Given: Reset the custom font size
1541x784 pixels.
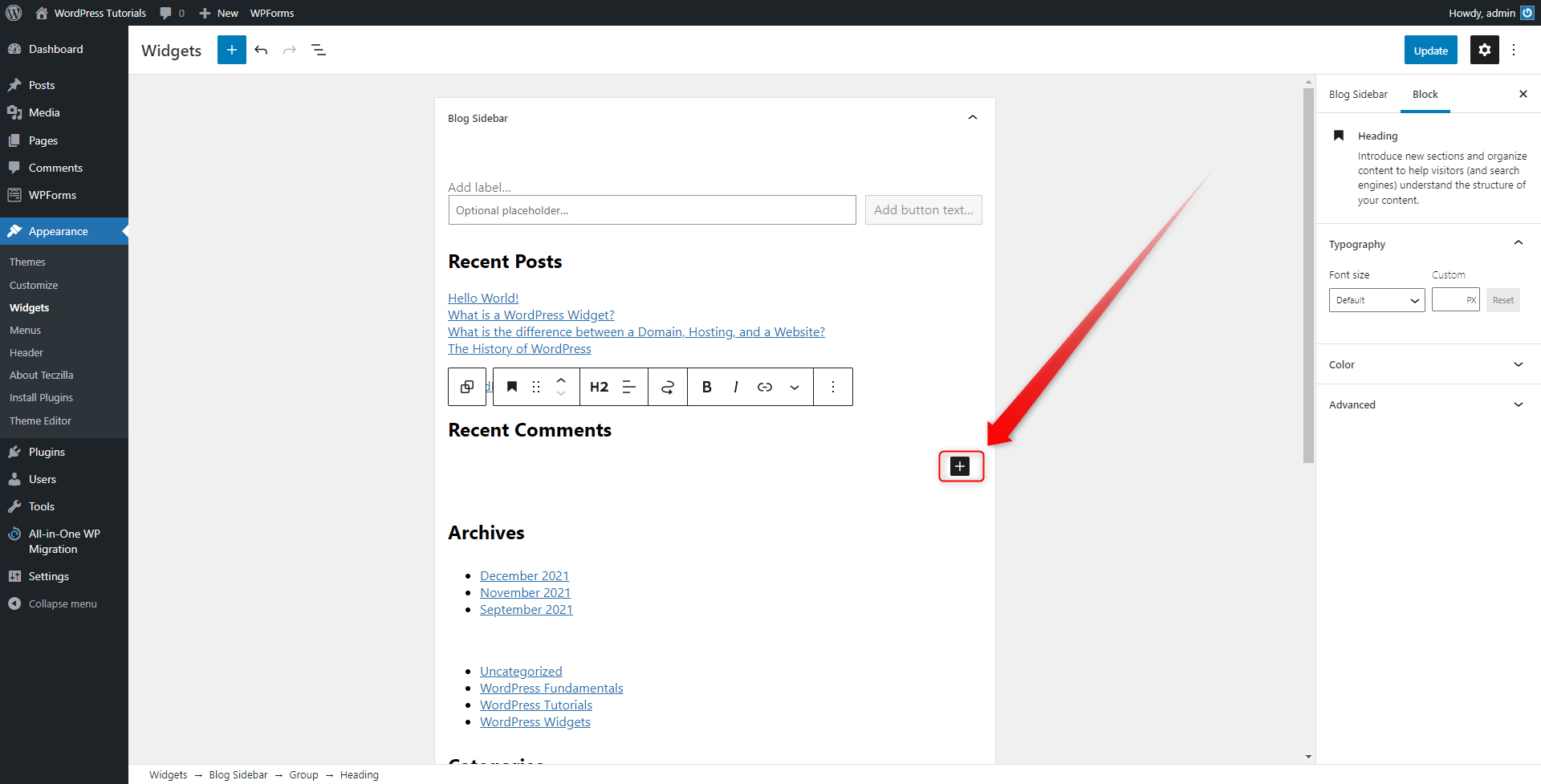Looking at the screenshot, I should (1503, 300).
